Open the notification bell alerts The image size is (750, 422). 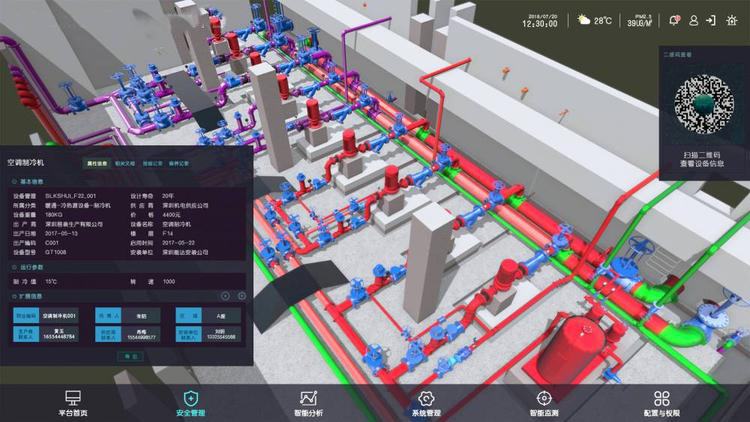point(675,20)
